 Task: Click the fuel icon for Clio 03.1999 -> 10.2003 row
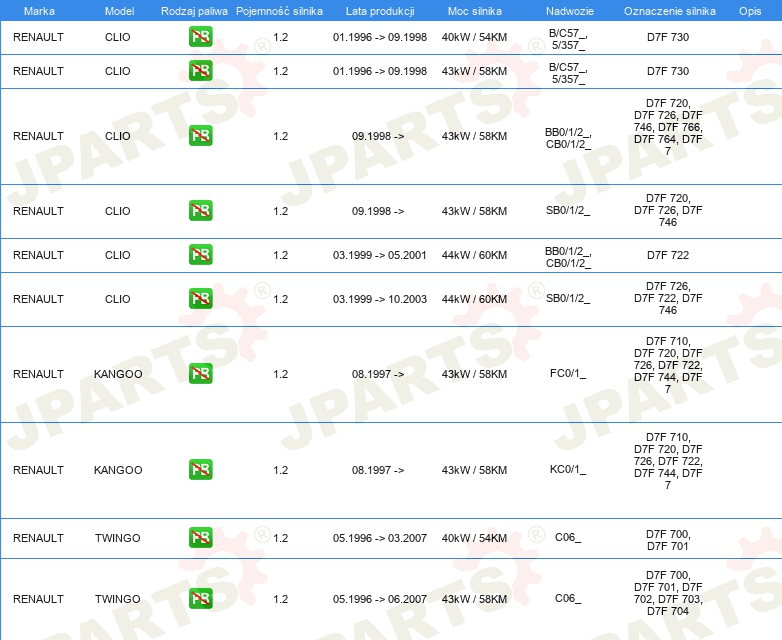200,299
